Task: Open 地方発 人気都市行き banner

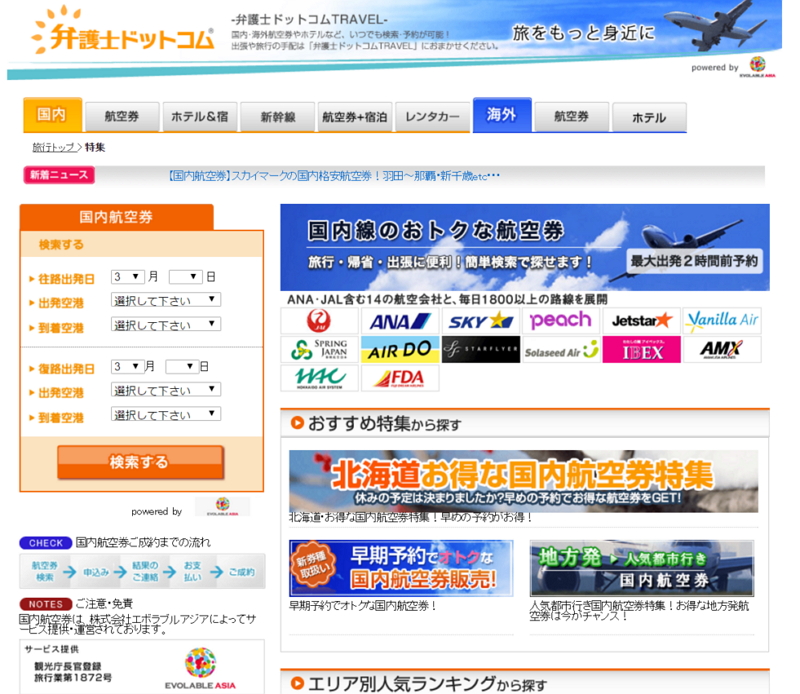Action: [x=642, y=568]
